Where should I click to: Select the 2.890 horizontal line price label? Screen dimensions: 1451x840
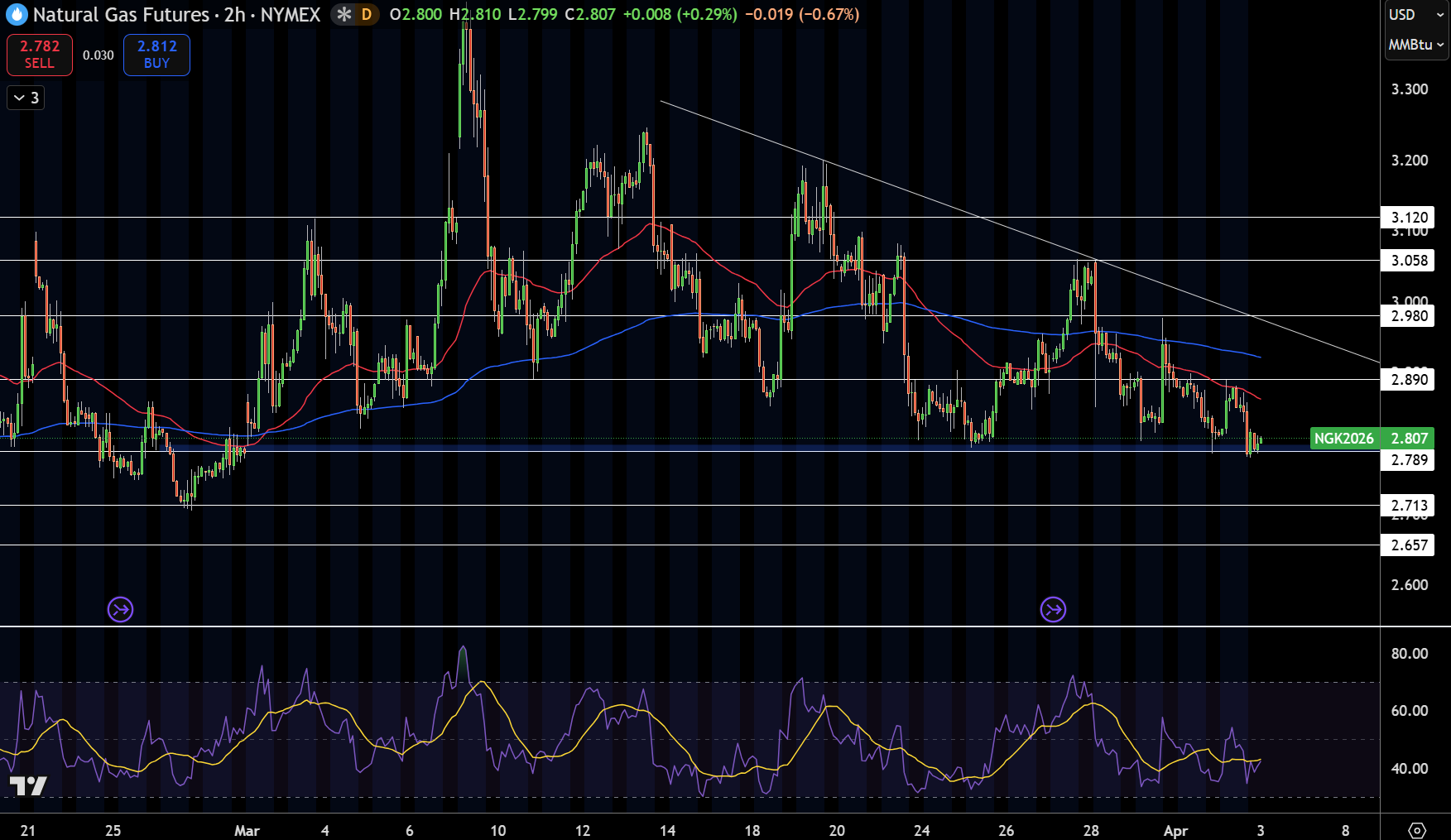[1408, 380]
